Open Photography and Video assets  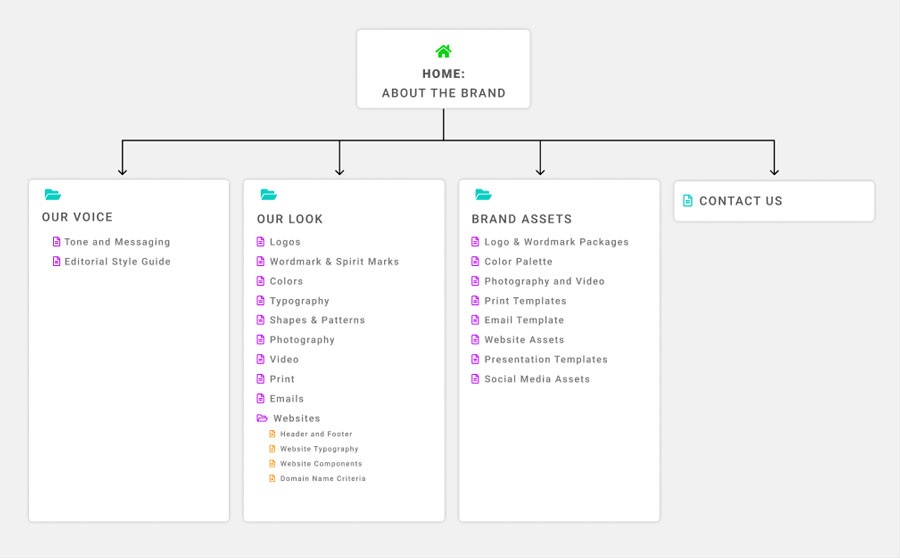pos(544,281)
